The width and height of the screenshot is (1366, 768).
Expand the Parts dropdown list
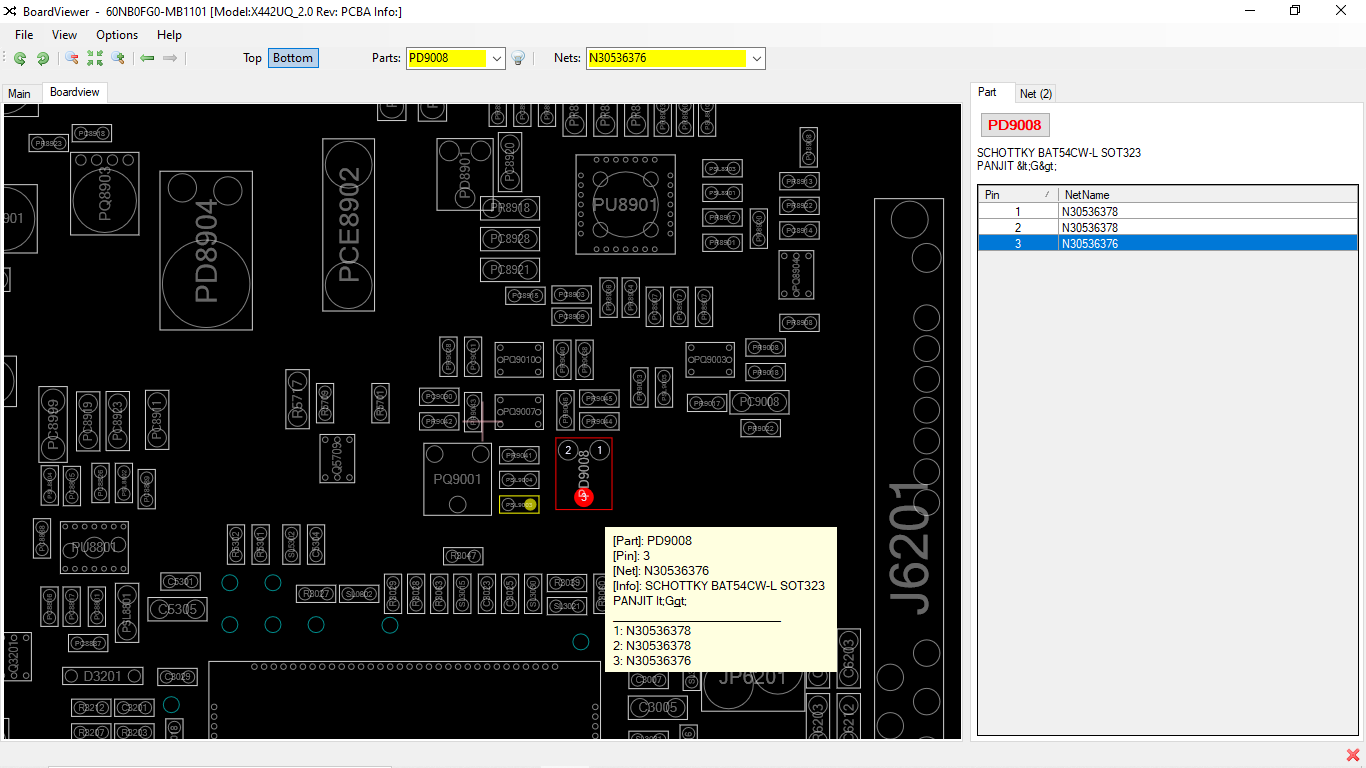point(497,58)
